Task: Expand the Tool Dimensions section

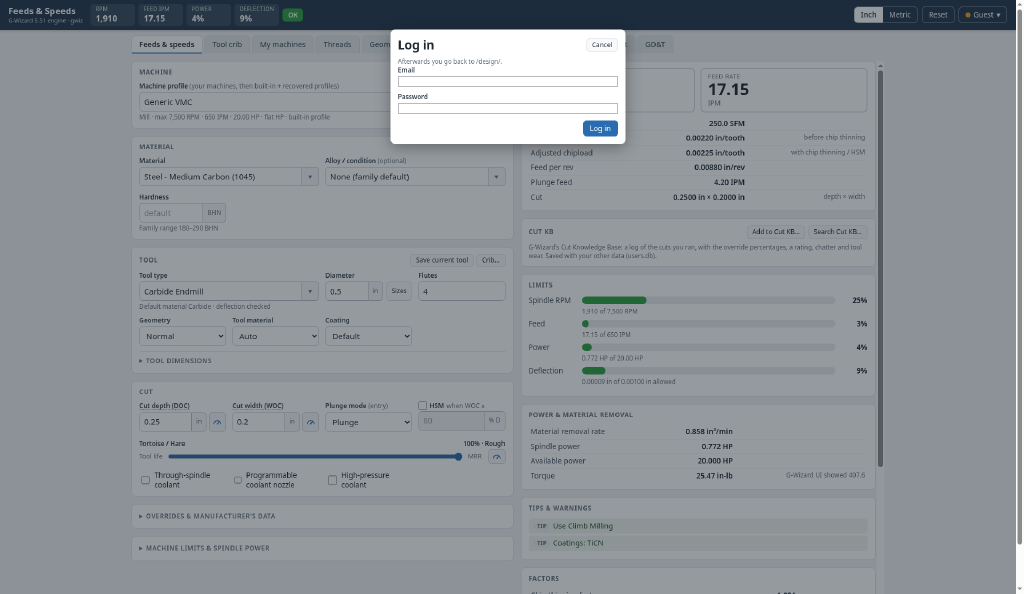Action: (x=175, y=361)
